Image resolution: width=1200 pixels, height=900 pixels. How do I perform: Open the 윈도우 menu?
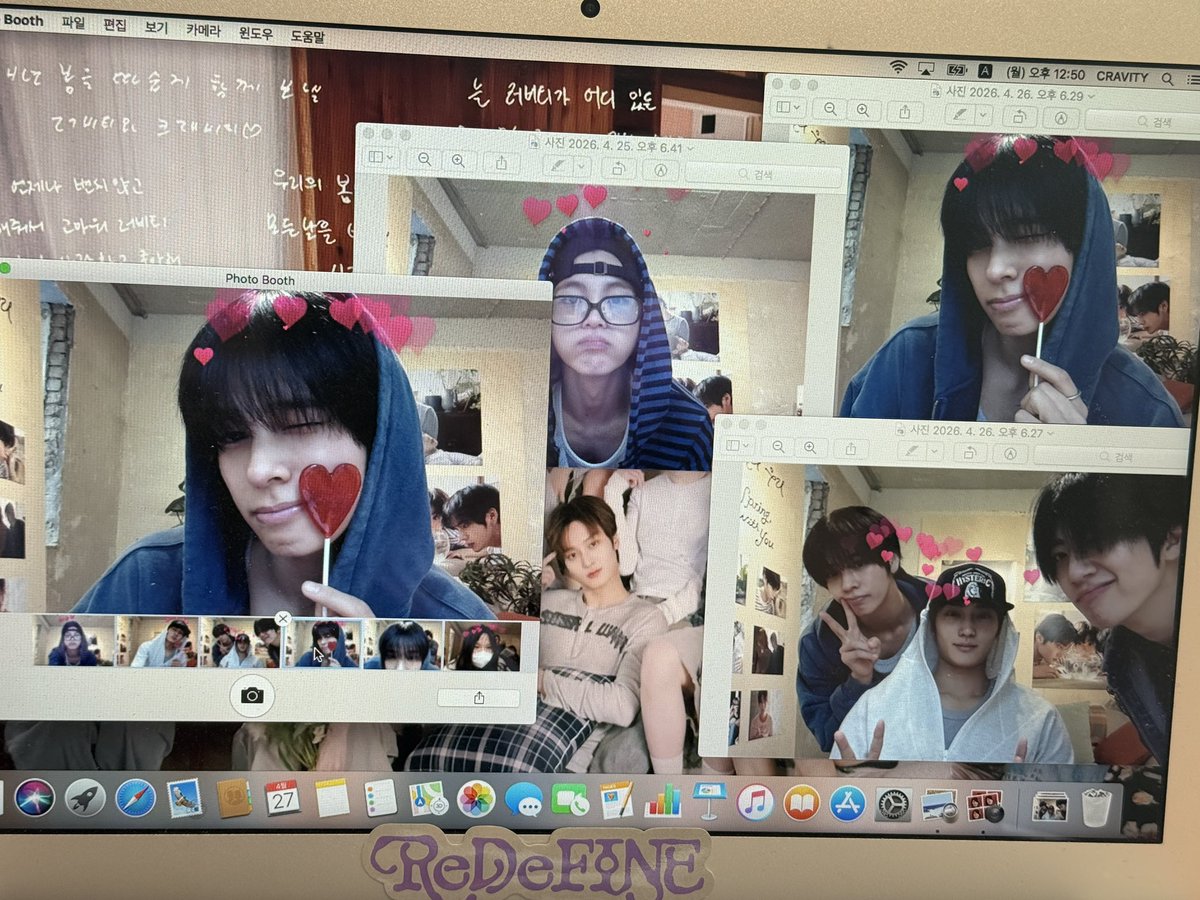pyautogui.click(x=256, y=31)
